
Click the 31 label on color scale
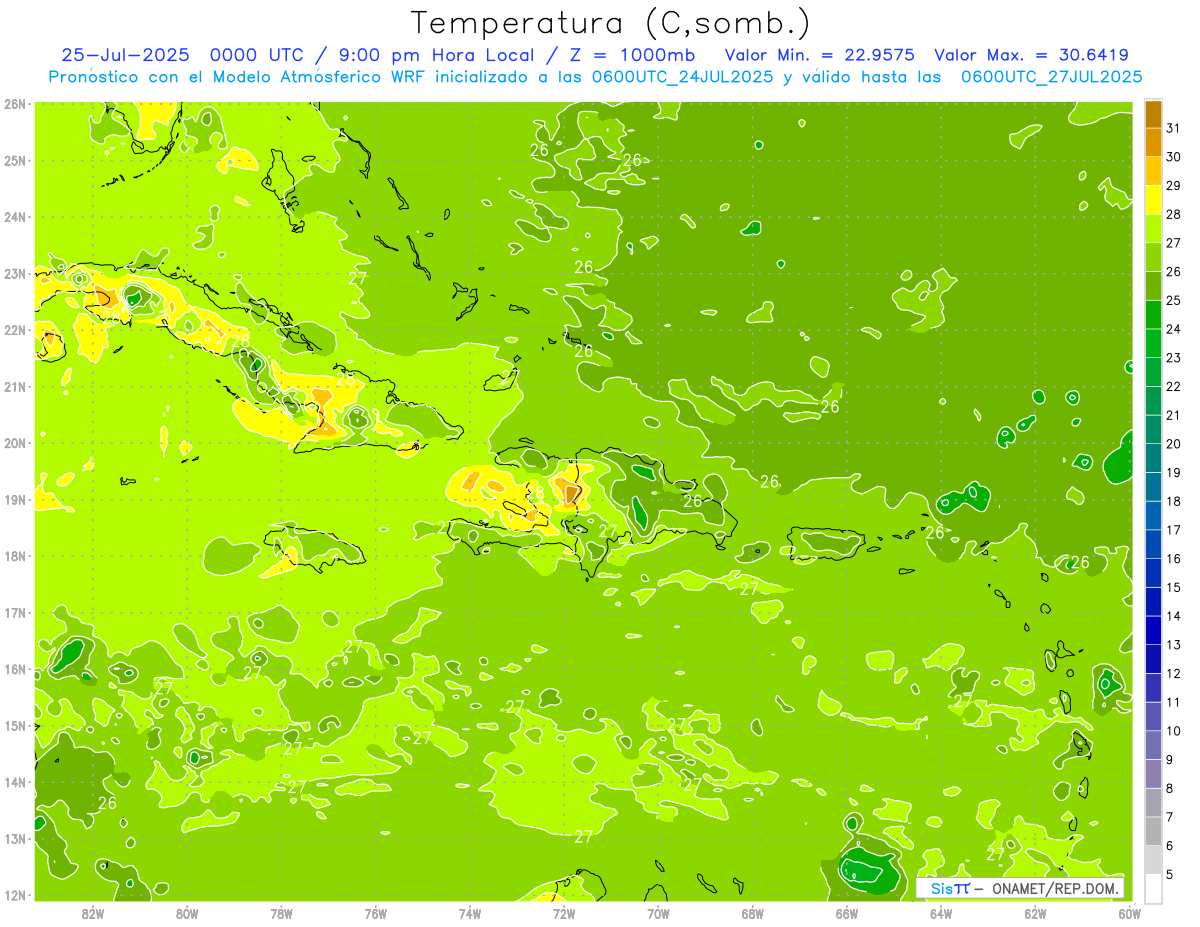click(1174, 127)
